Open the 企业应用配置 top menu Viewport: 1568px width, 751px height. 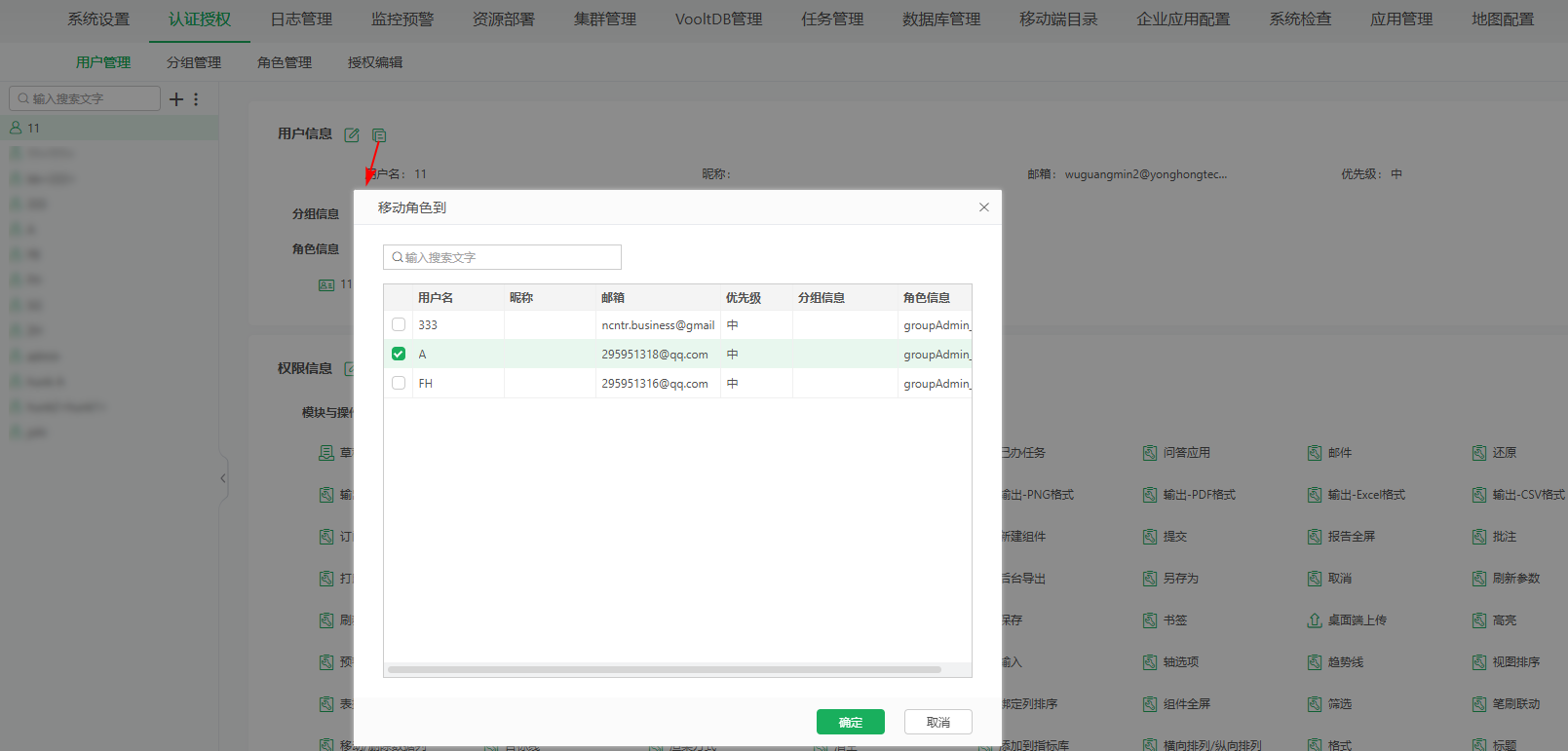[1183, 19]
